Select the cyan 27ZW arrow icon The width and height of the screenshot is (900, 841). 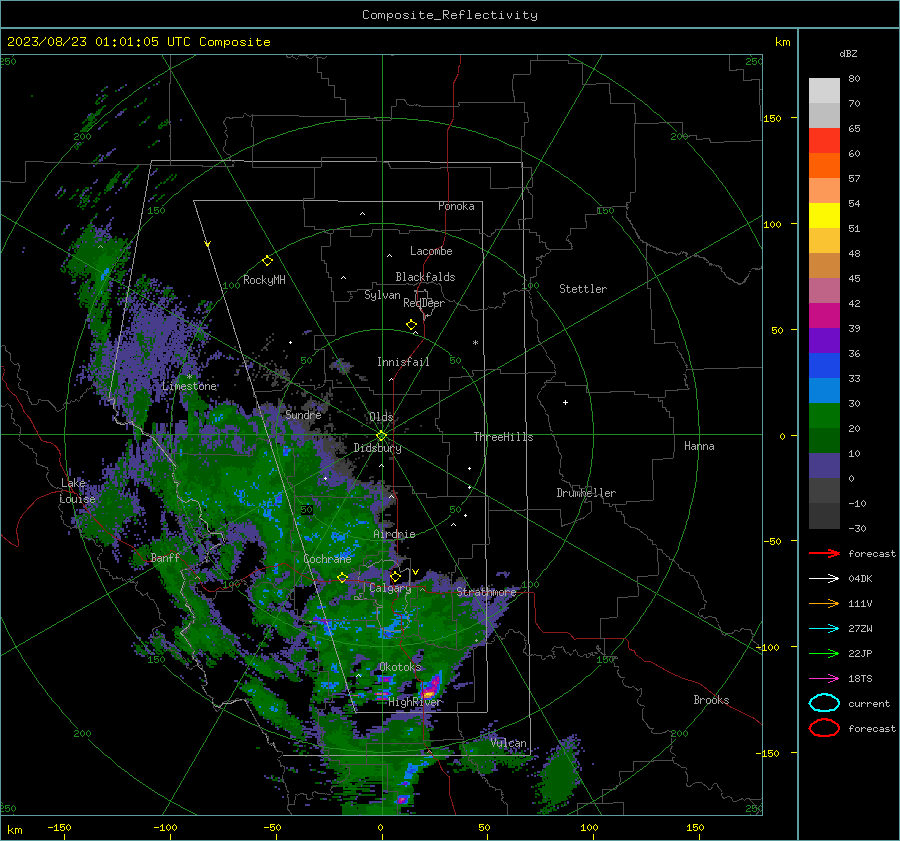pos(824,629)
